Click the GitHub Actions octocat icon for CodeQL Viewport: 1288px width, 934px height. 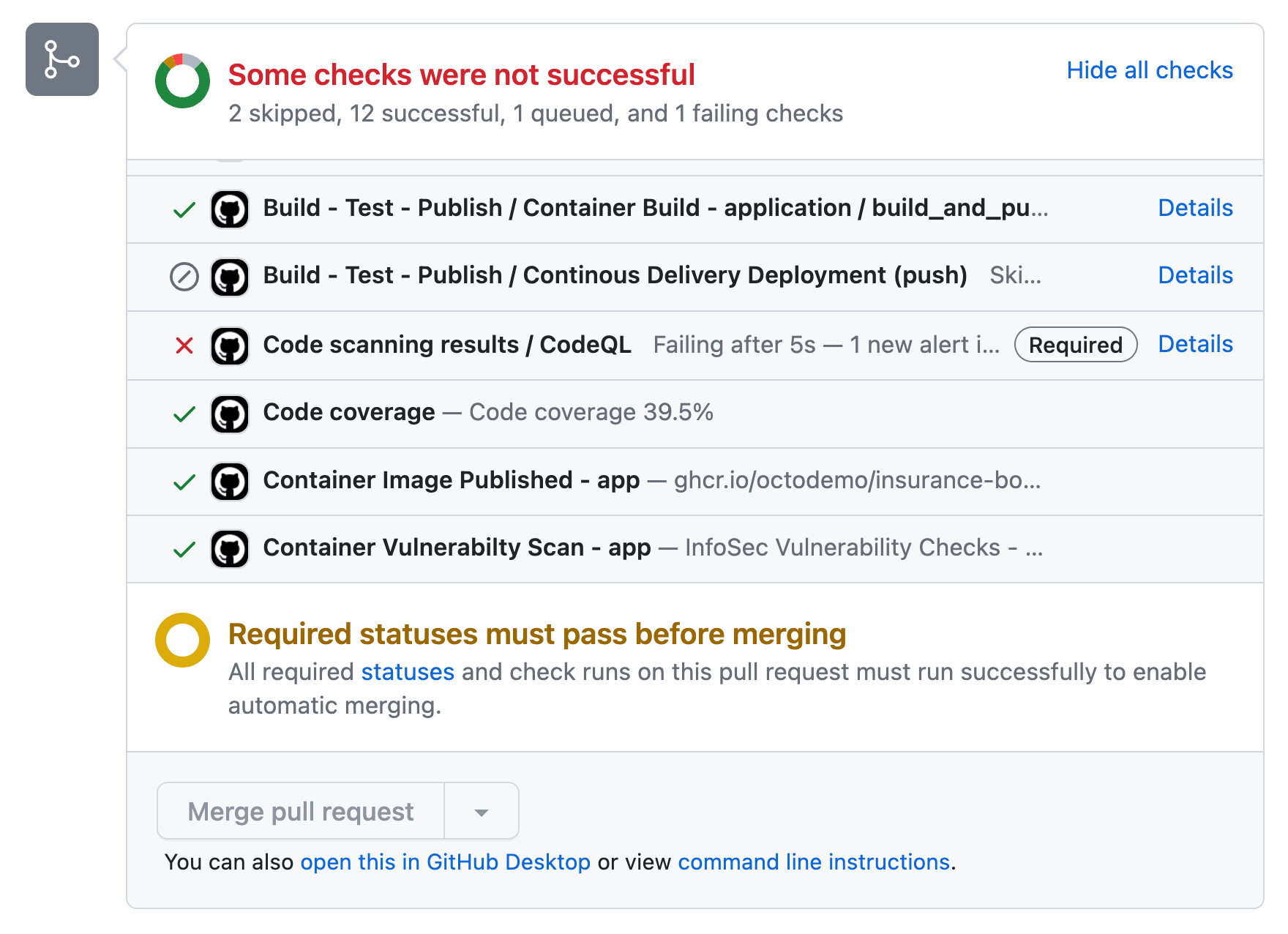pos(229,345)
